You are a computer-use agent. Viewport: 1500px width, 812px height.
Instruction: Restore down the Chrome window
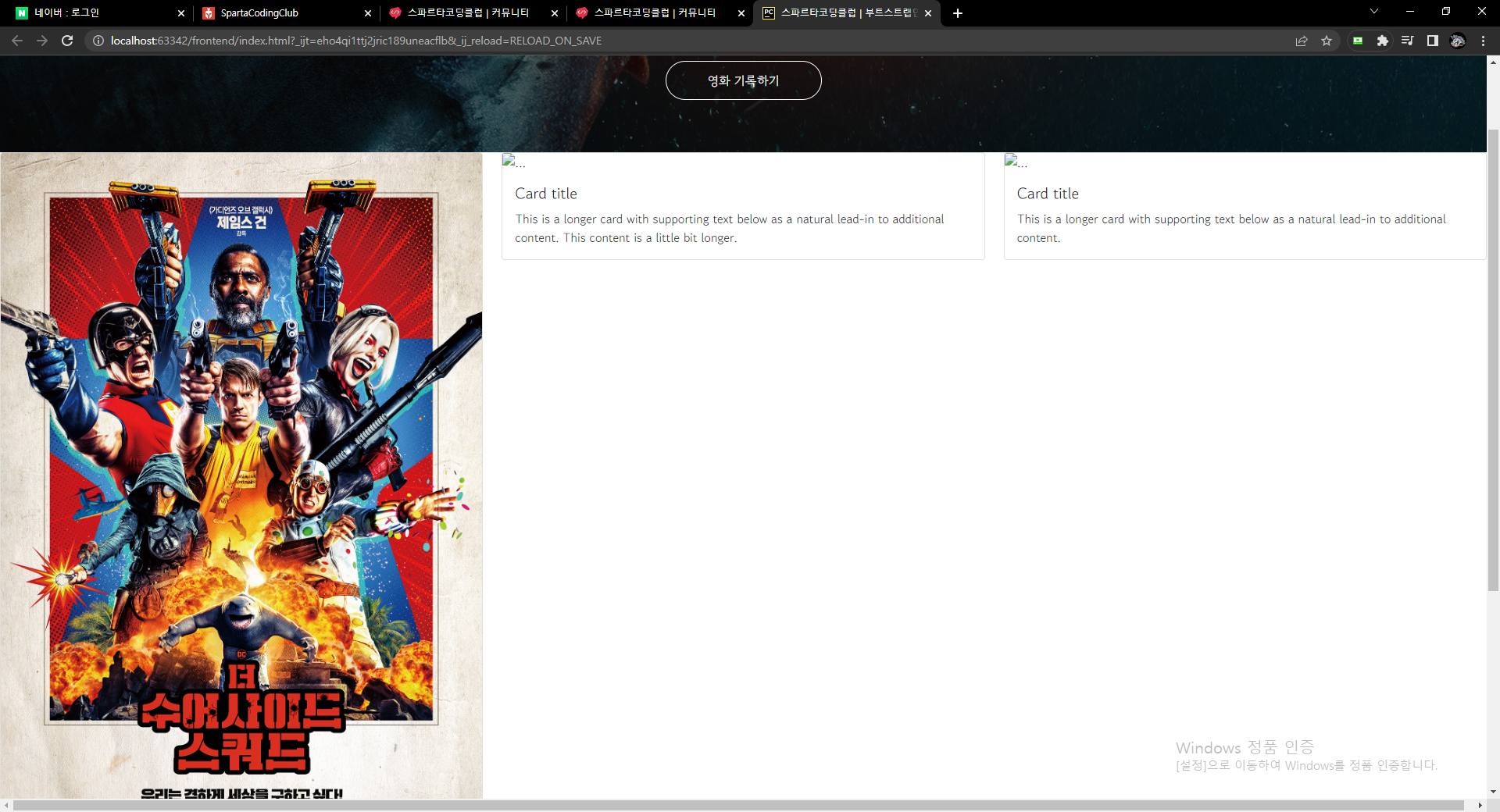(x=1446, y=12)
